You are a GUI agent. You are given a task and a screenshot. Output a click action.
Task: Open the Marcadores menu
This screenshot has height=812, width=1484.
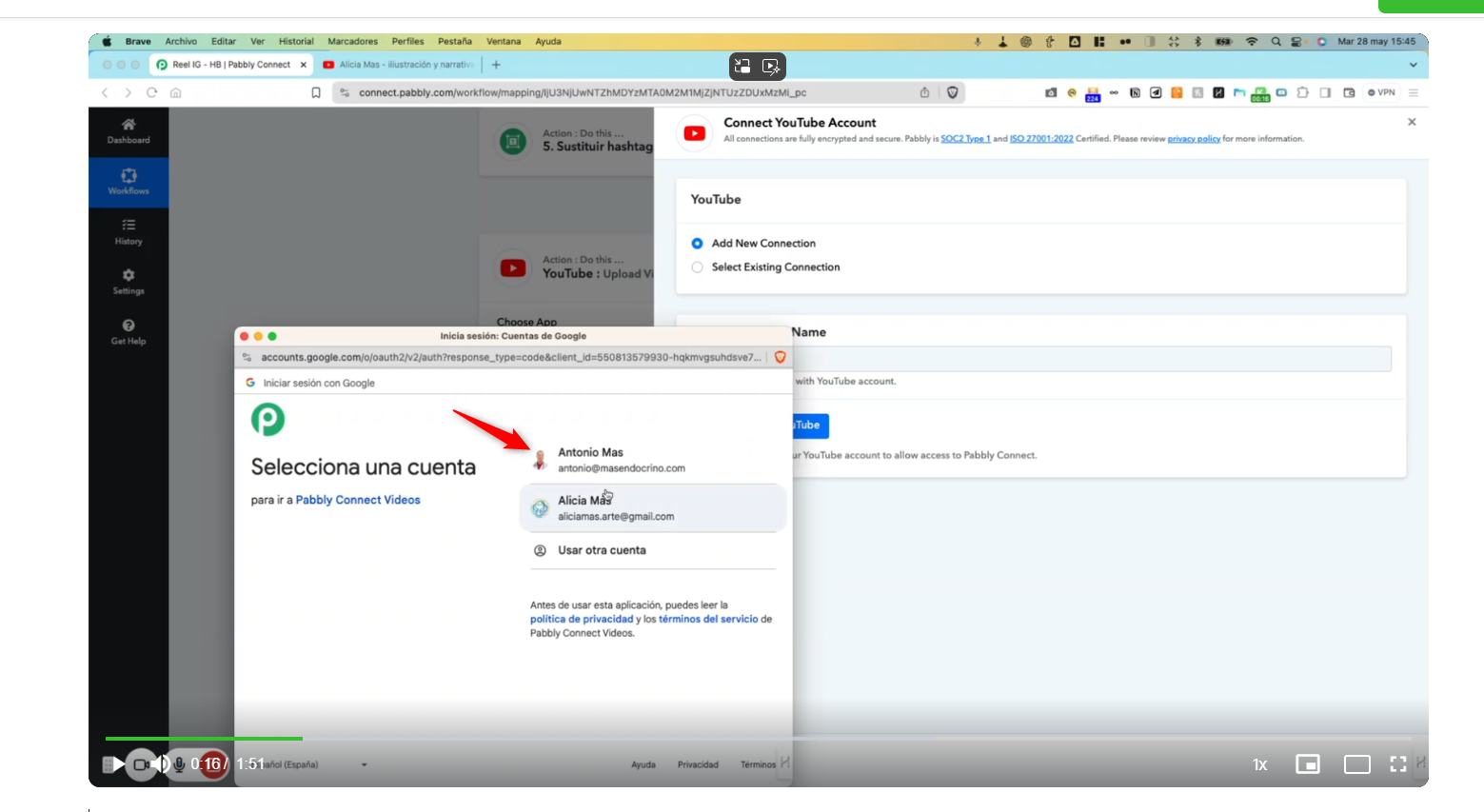pos(353,42)
